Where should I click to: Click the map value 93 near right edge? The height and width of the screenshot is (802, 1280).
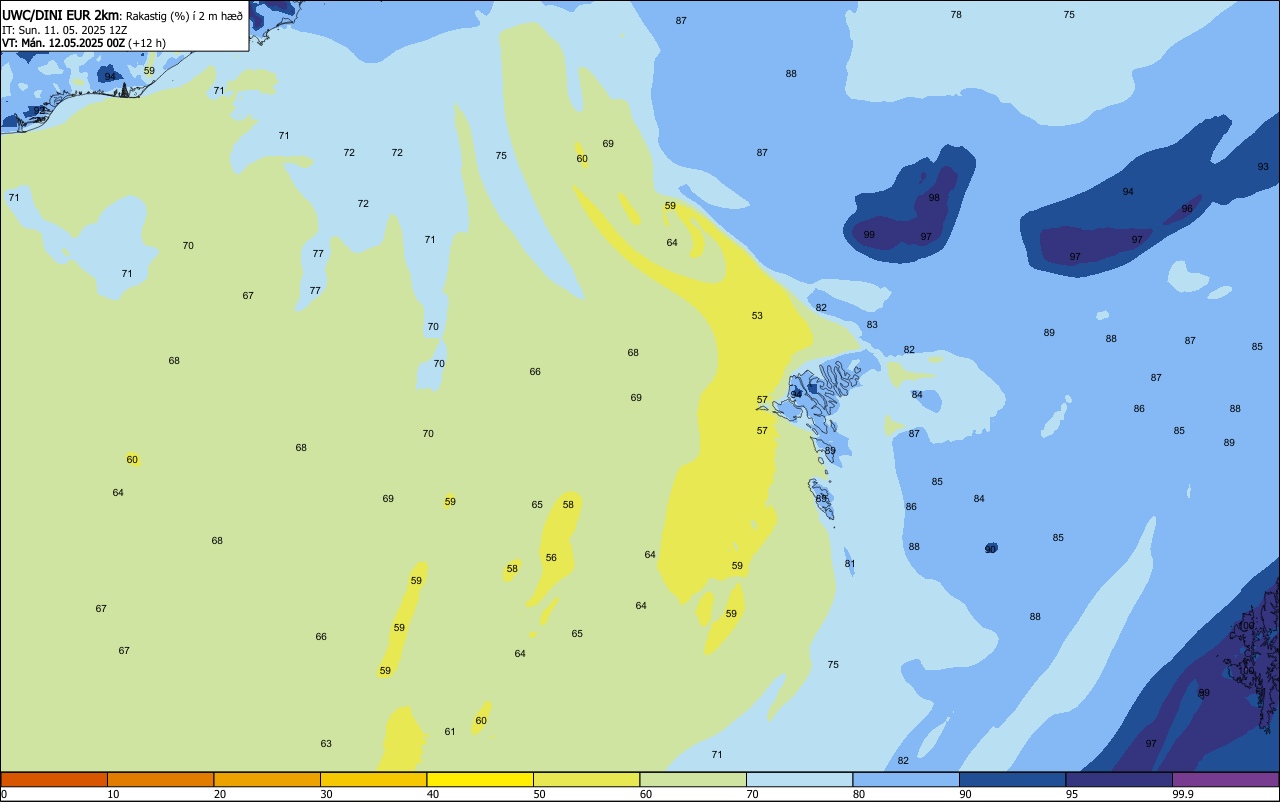point(1263,167)
